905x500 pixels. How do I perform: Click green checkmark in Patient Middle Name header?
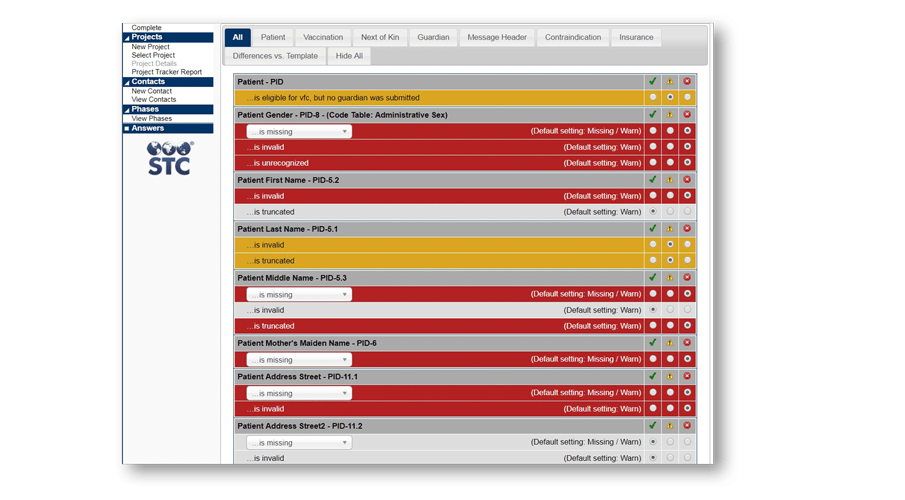click(x=653, y=278)
